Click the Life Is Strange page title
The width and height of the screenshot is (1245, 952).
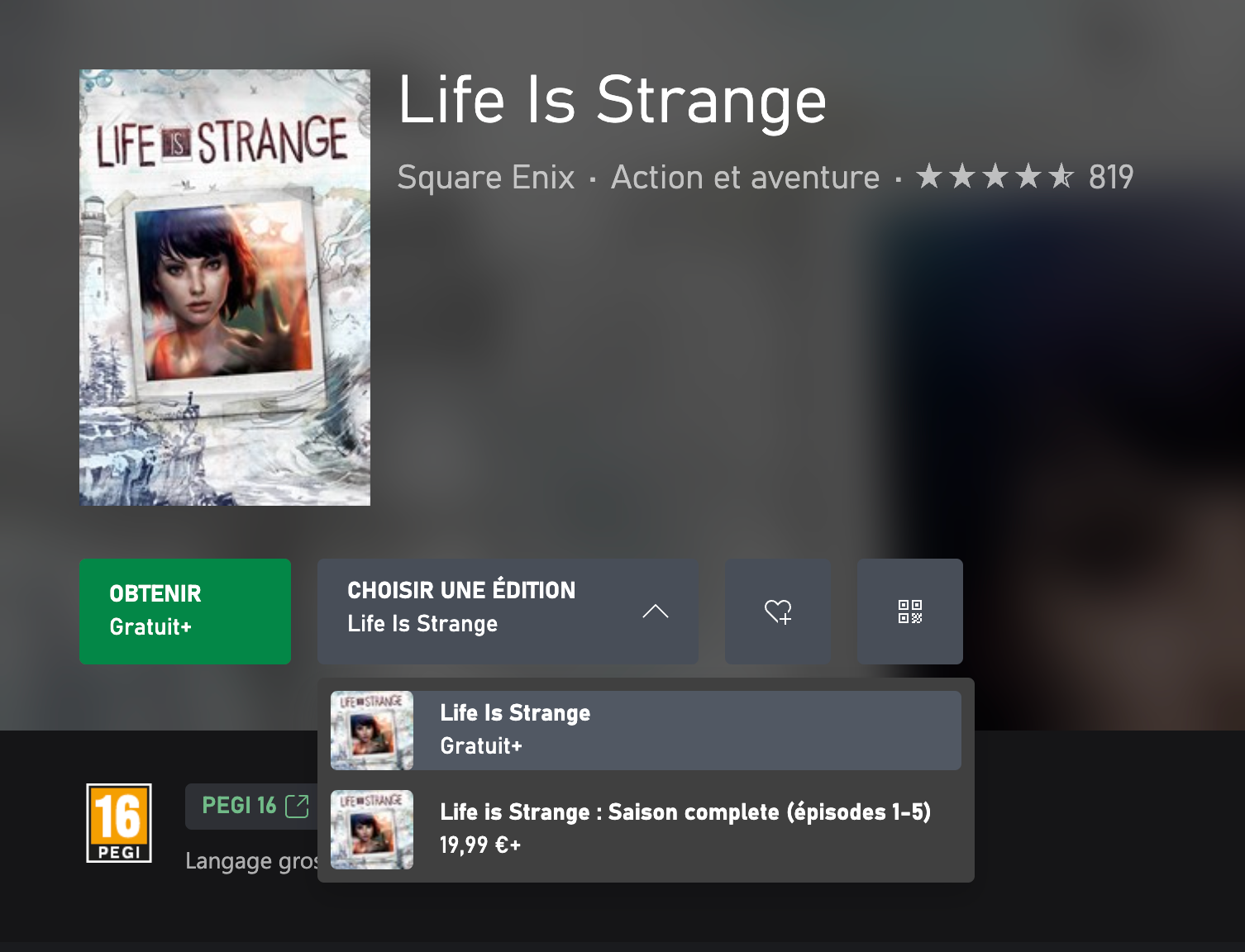pos(613,101)
